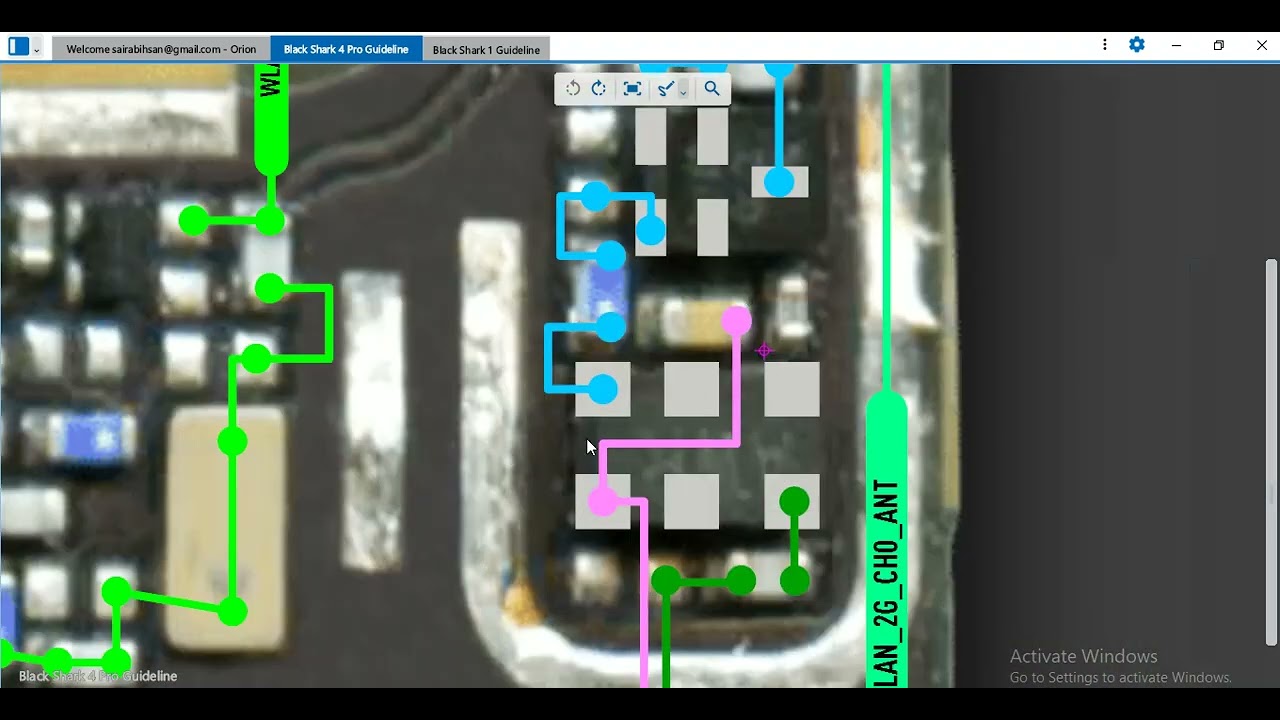Switch to the Welcome Orion tab
Image resolution: width=1280 pixels, height=720 pixels.
(x=161, y=49)
